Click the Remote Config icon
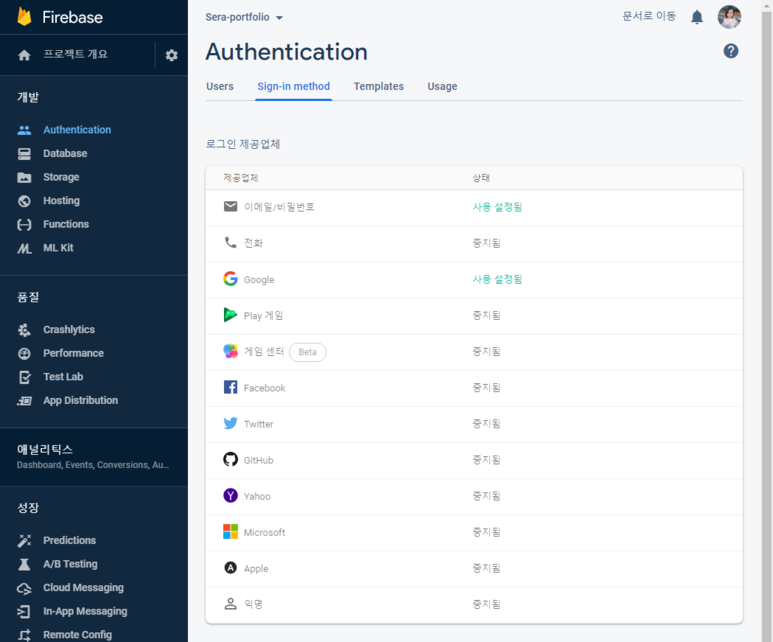Image resolution: width=773 pixels, height=642 pixels. coord(24,635)
